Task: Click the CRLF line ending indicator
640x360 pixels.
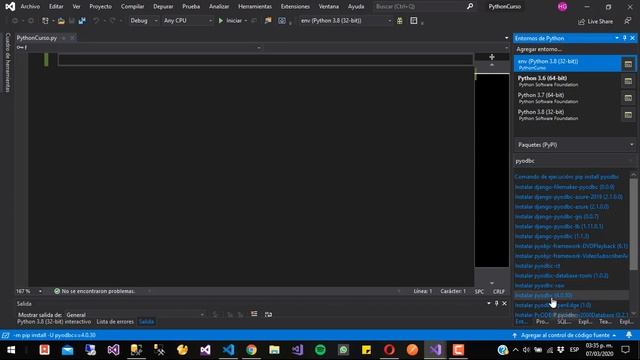Action: point(498,291)
